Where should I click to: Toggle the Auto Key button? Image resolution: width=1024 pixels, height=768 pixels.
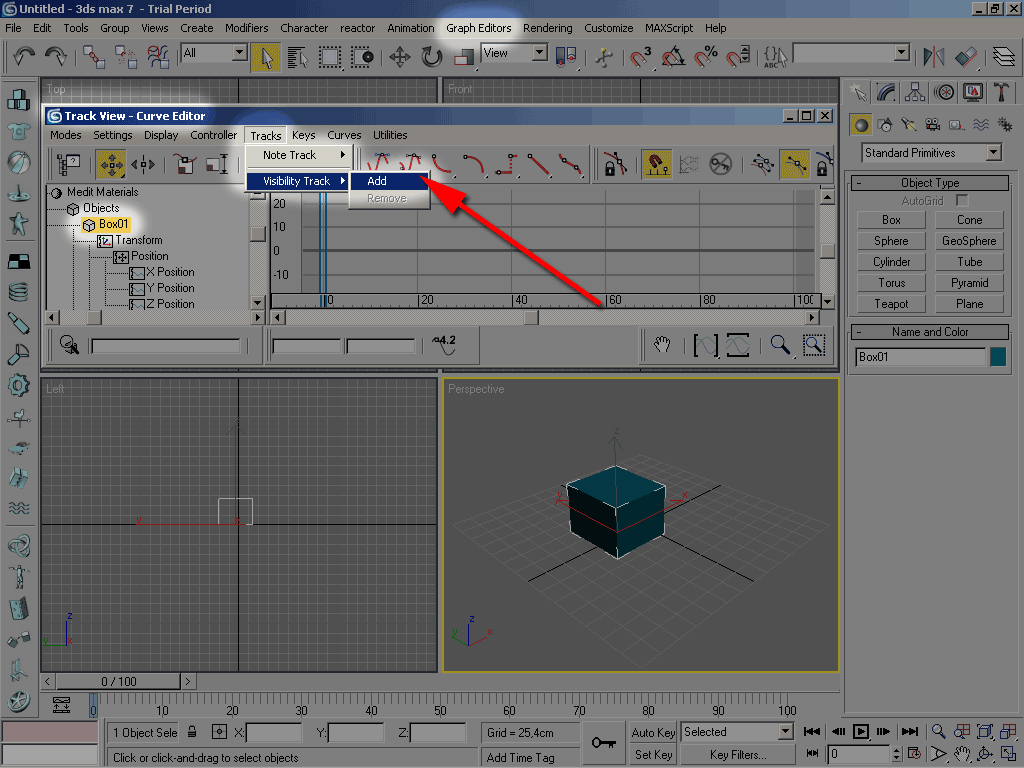(x=653, y=732)
